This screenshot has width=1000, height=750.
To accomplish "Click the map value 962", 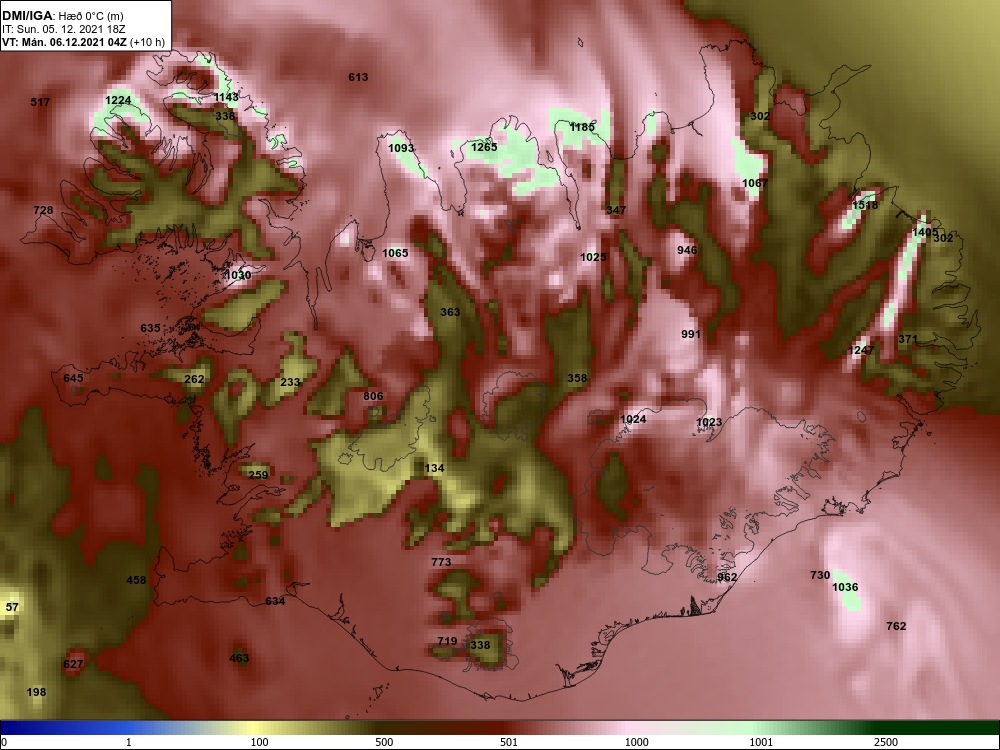I will (727, 578).
